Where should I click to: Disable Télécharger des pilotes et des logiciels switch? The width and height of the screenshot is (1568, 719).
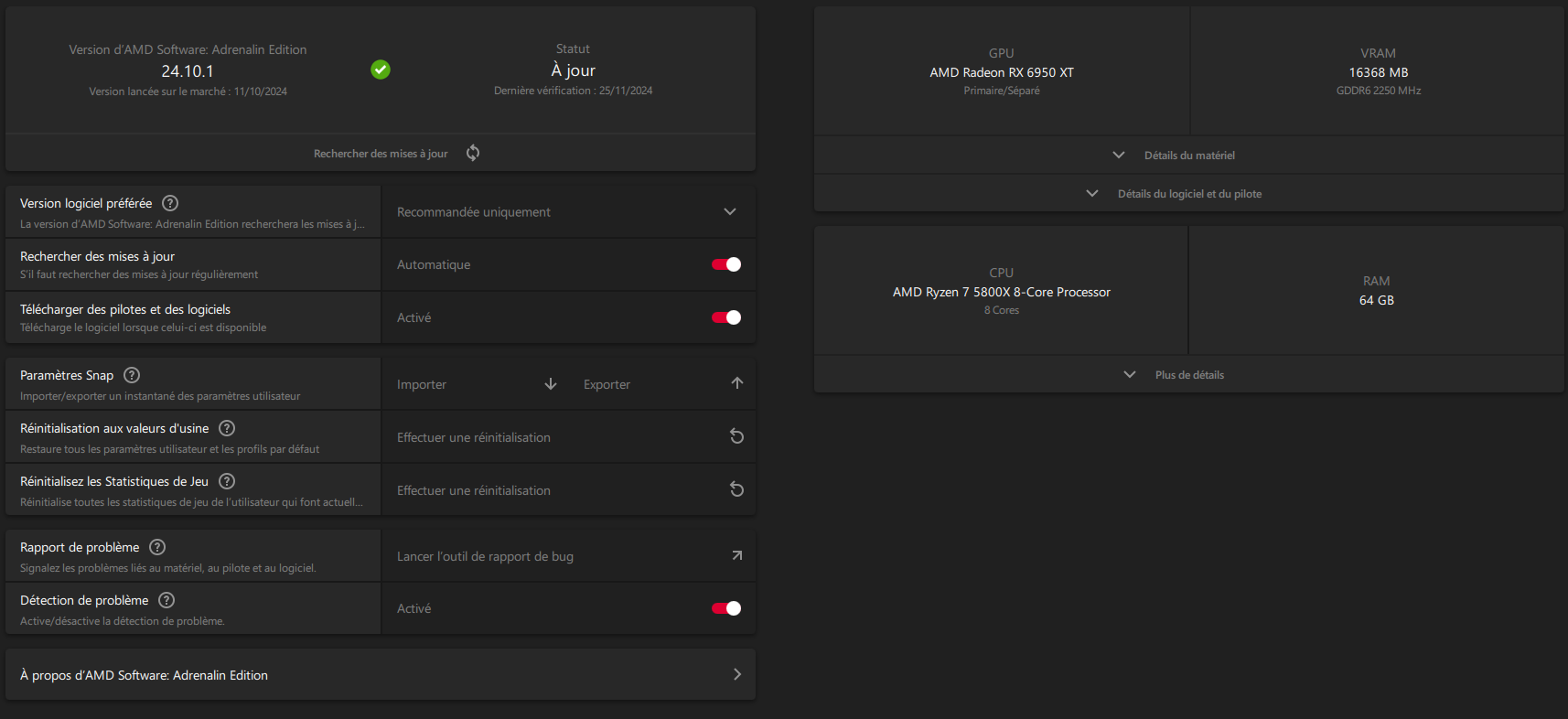[x=726, y=317]
